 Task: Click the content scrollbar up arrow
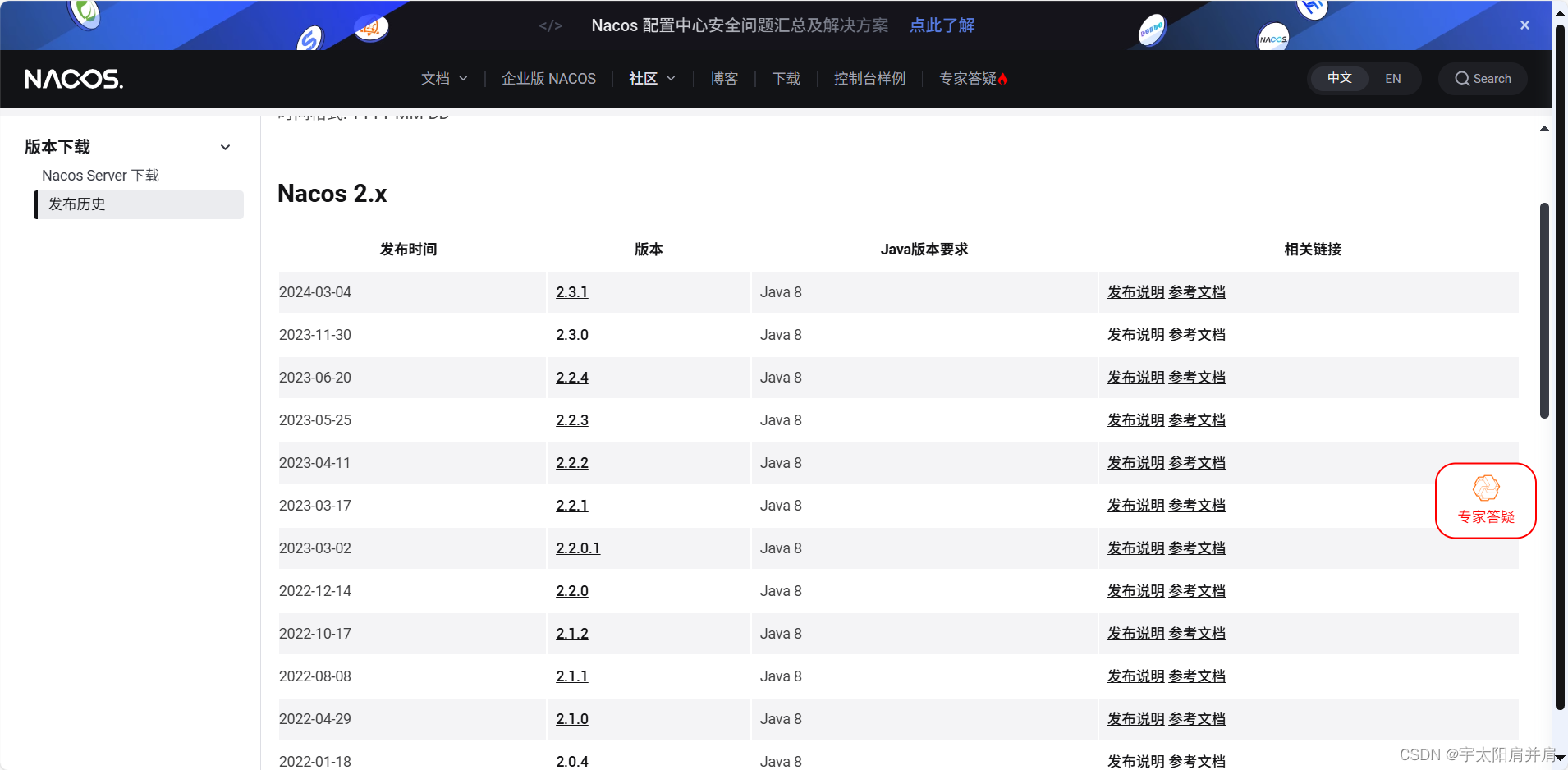pos(1544,129)
